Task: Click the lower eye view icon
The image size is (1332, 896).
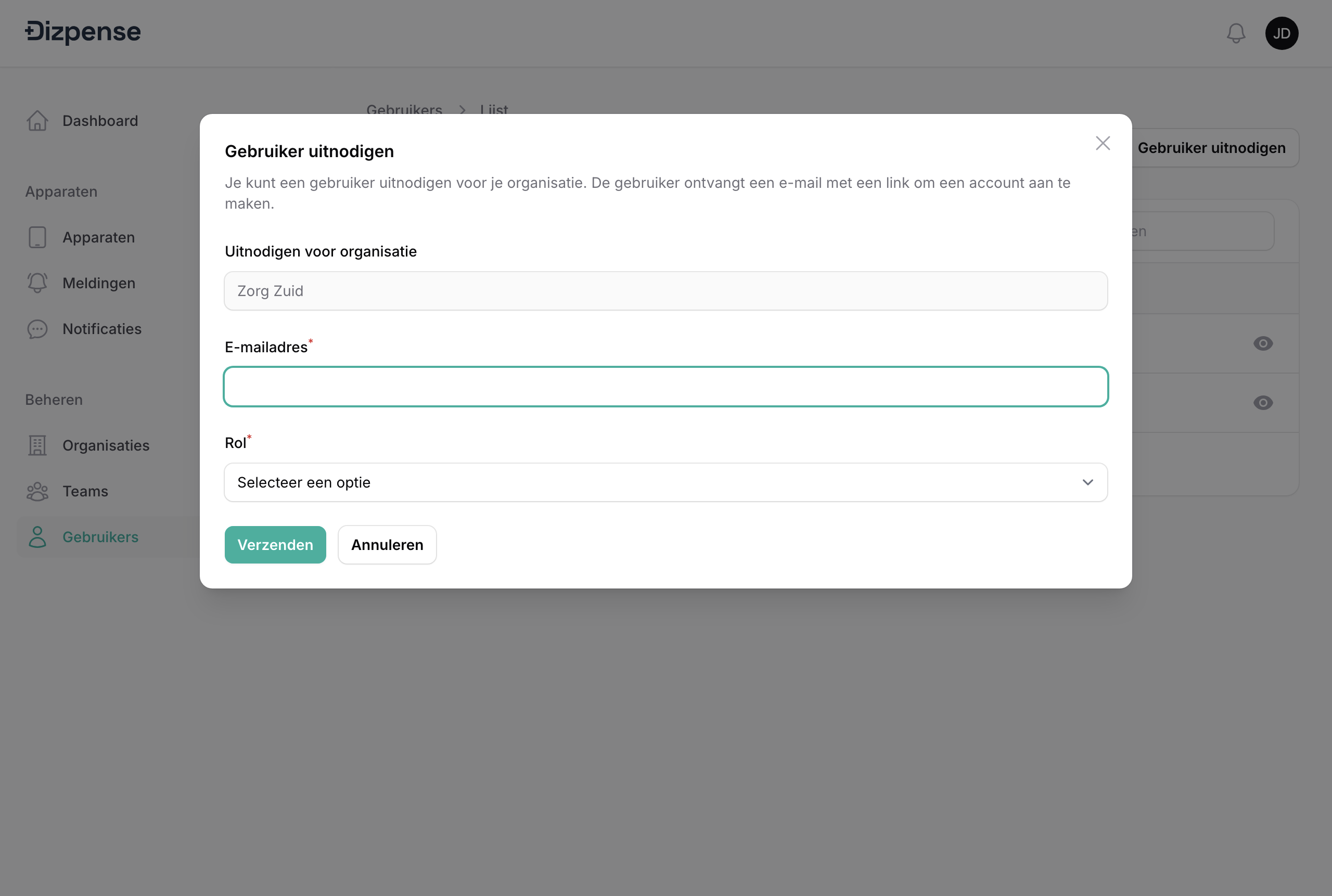Action: click(x=1263, y=403)
